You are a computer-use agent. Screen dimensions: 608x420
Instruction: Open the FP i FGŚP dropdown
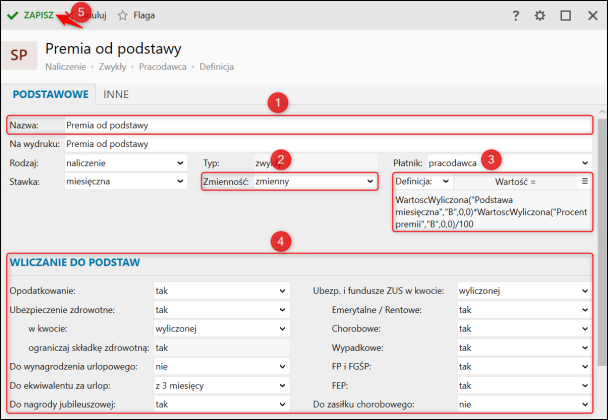click(x=524, y=366)
